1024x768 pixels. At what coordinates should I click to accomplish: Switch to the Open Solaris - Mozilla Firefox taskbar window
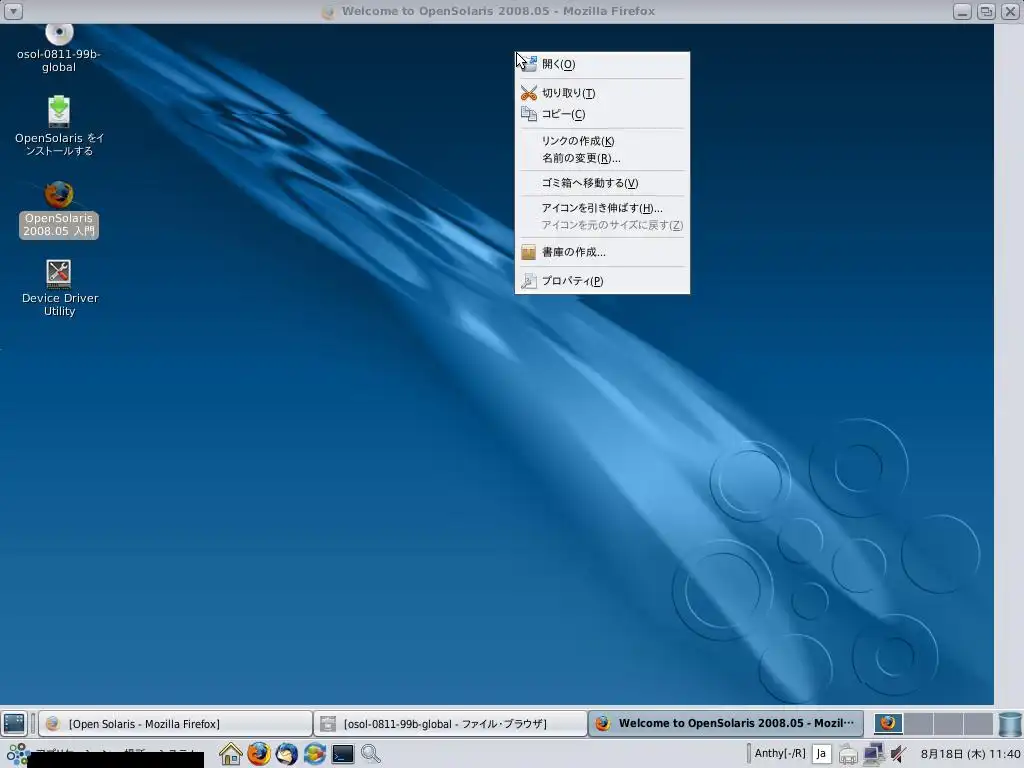pyautogui.click(x=175, y=724)
